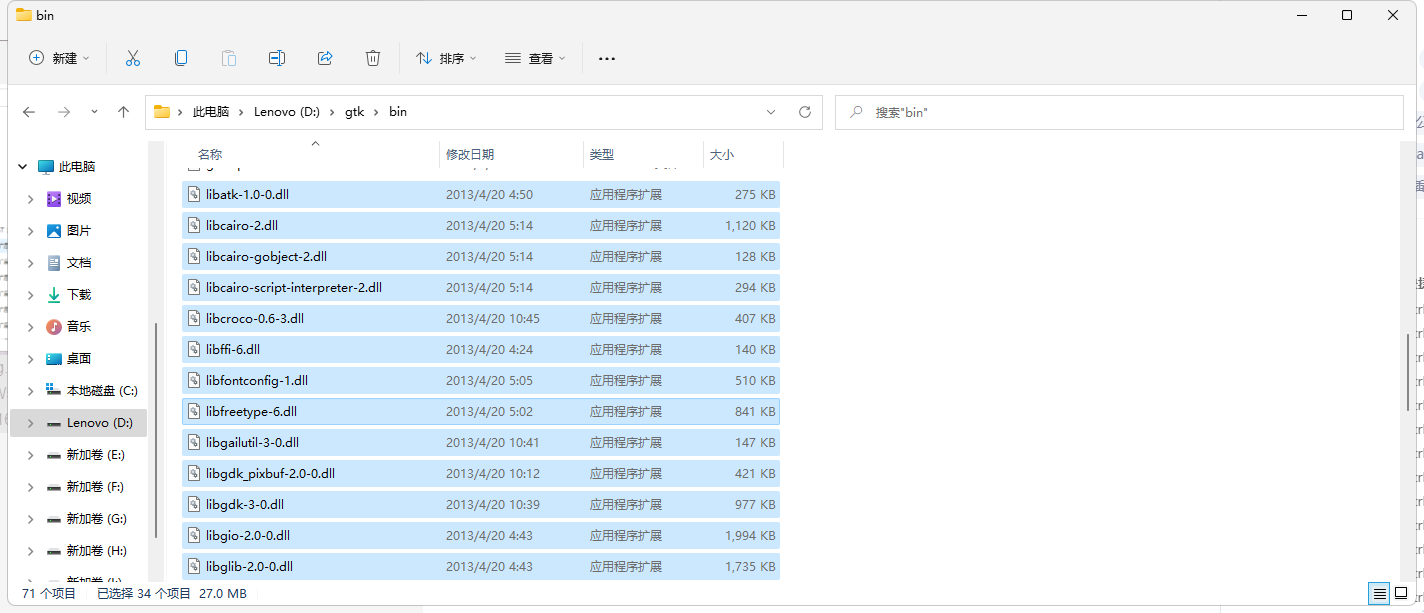Go back to the previous folder

[29, 111]
